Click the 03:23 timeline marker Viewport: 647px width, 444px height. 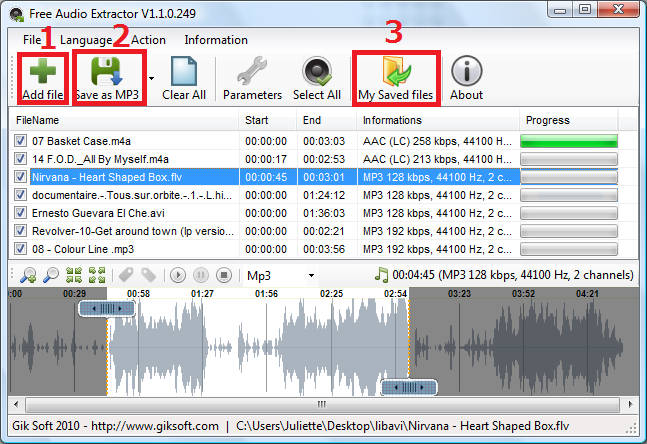[459, 294]
